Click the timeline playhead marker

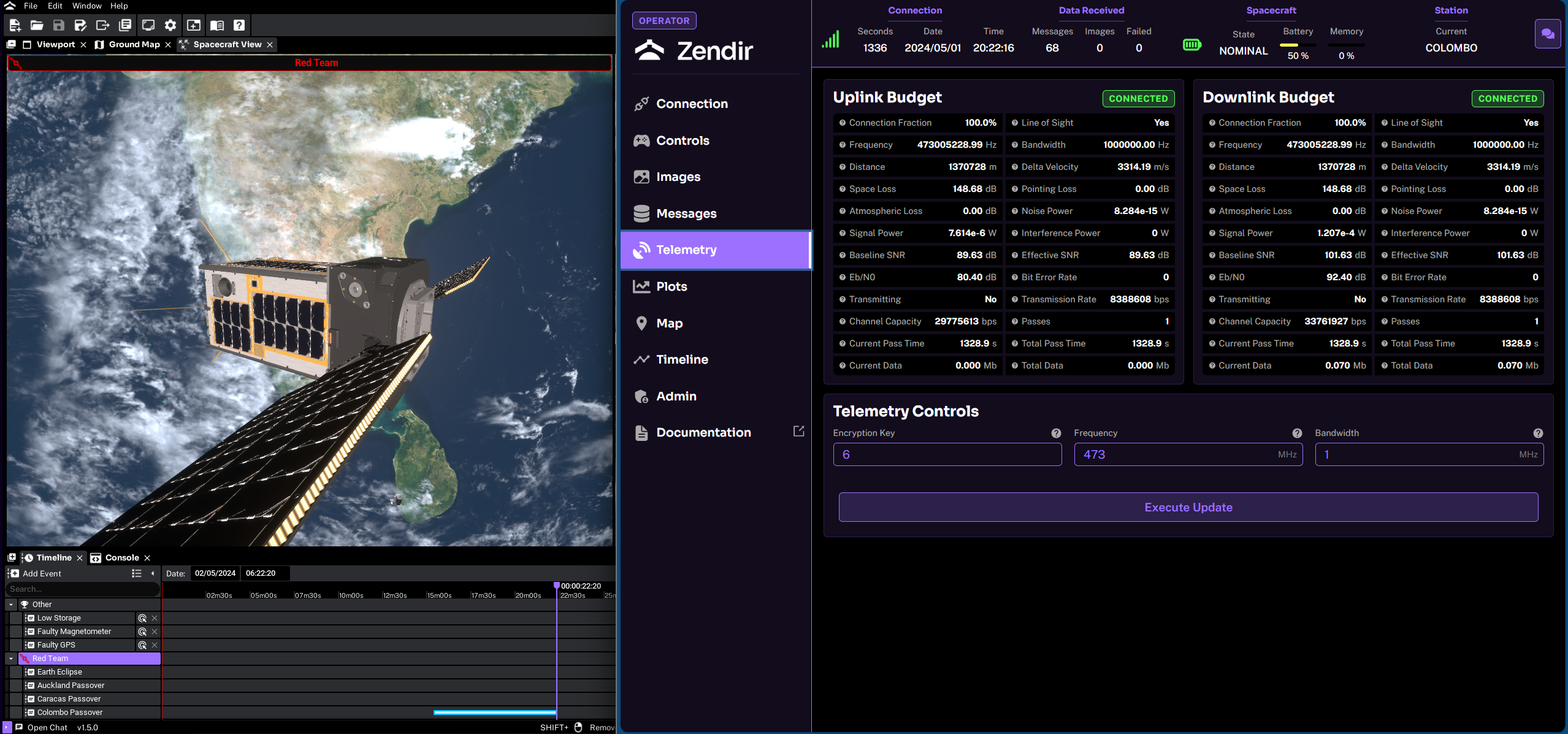click(x=557, y=586)
